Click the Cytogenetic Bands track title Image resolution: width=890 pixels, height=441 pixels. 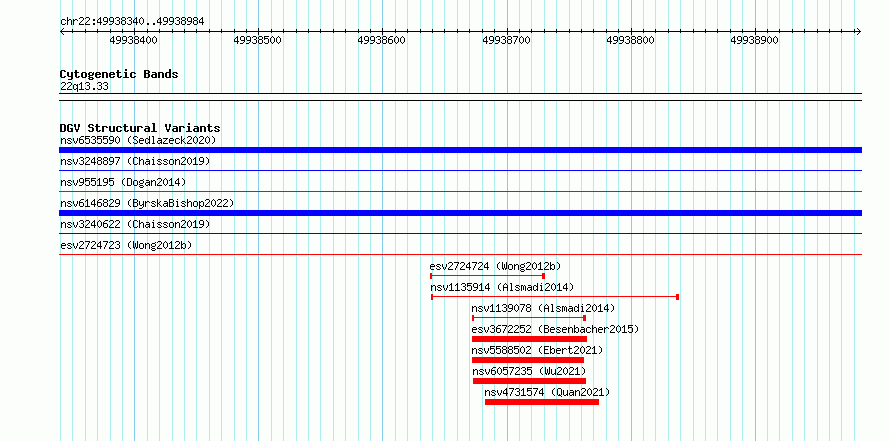coord(119,74)
